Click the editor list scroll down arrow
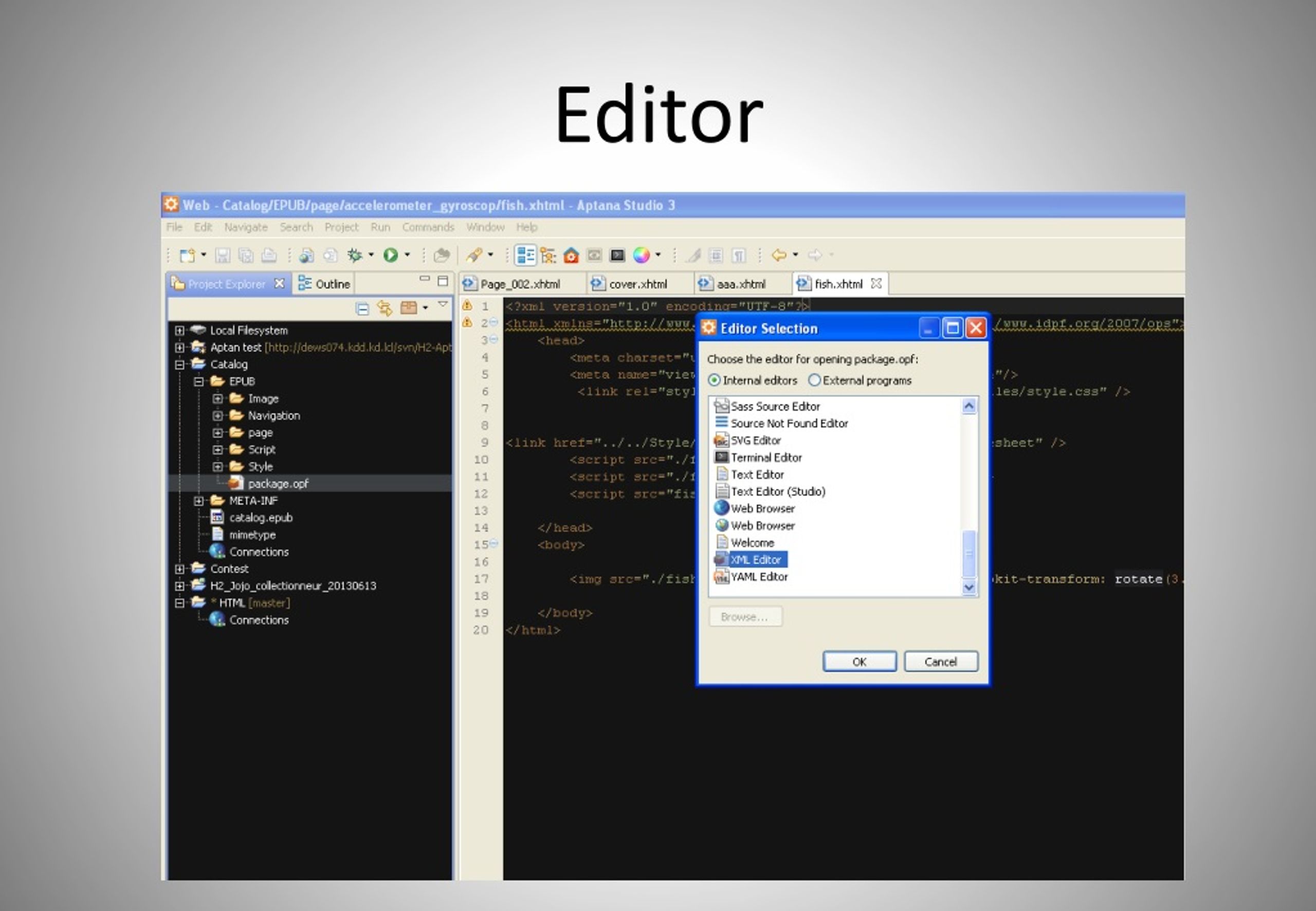This screenshot has width=1316, height=911. (969, 587)
